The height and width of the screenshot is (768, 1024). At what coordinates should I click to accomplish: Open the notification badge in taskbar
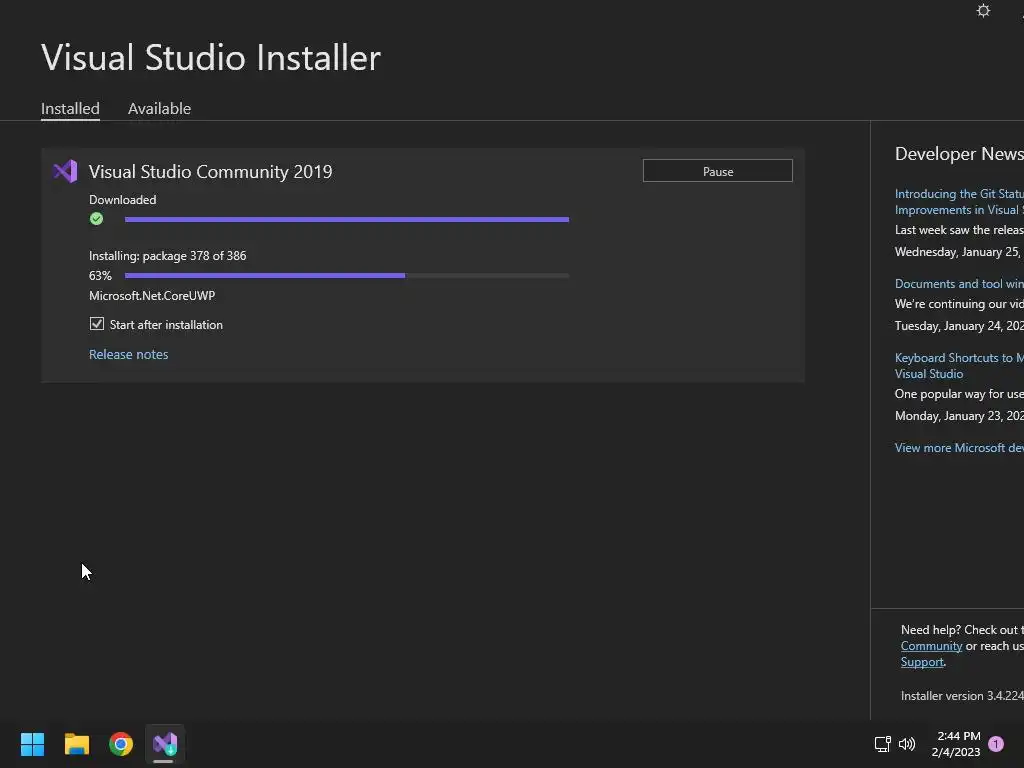pos(996,744)
